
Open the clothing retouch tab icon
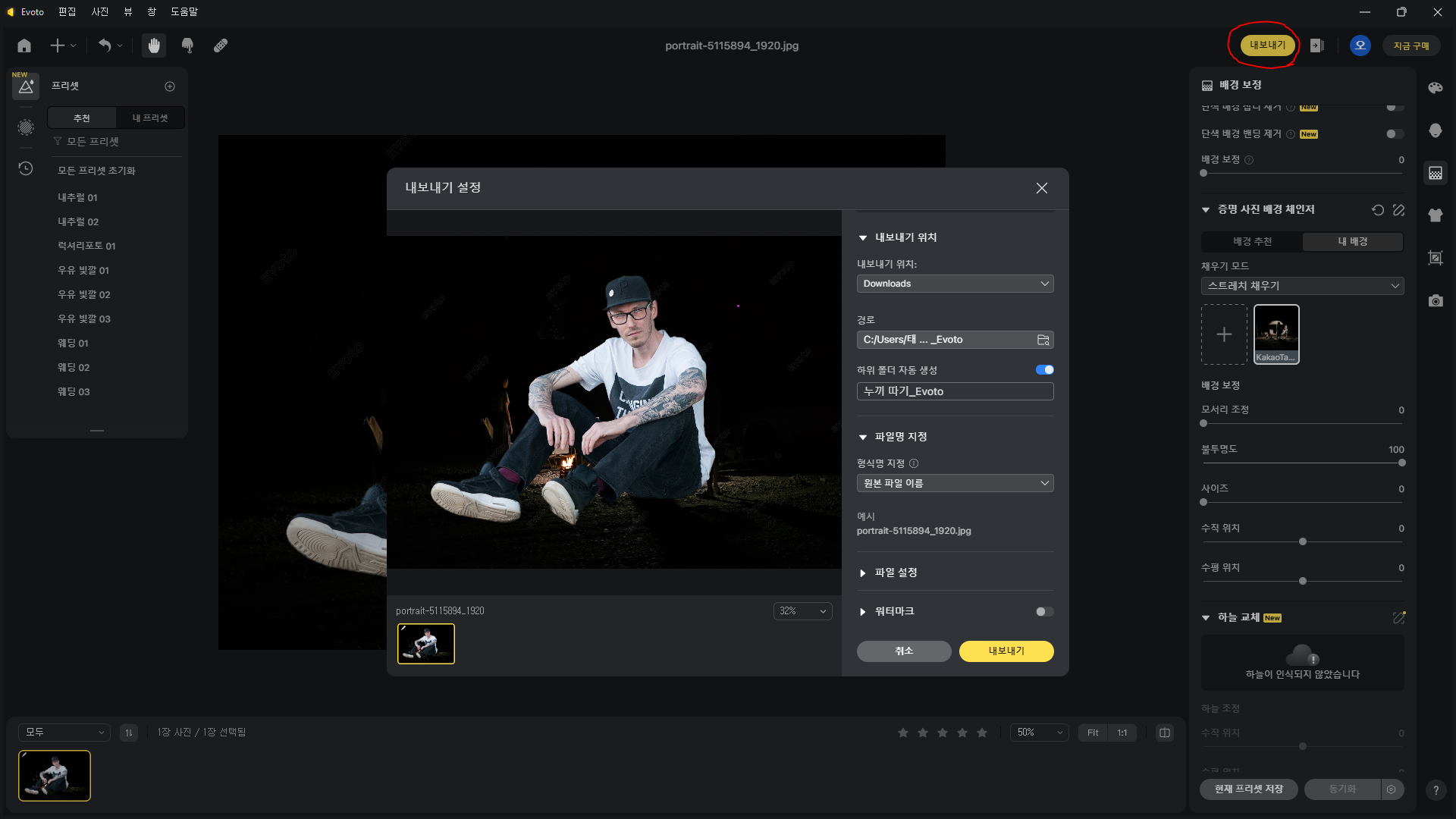[1435, 215]
